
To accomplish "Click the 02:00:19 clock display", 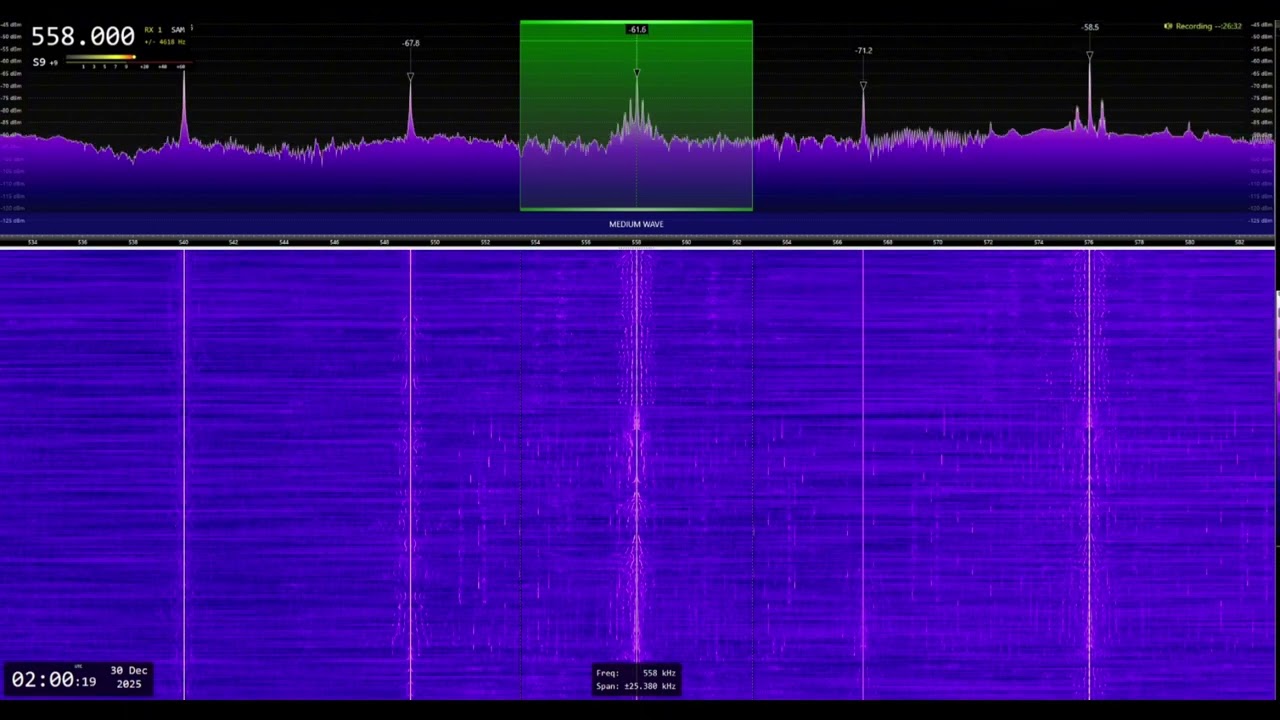I will (x=54, y=680).
